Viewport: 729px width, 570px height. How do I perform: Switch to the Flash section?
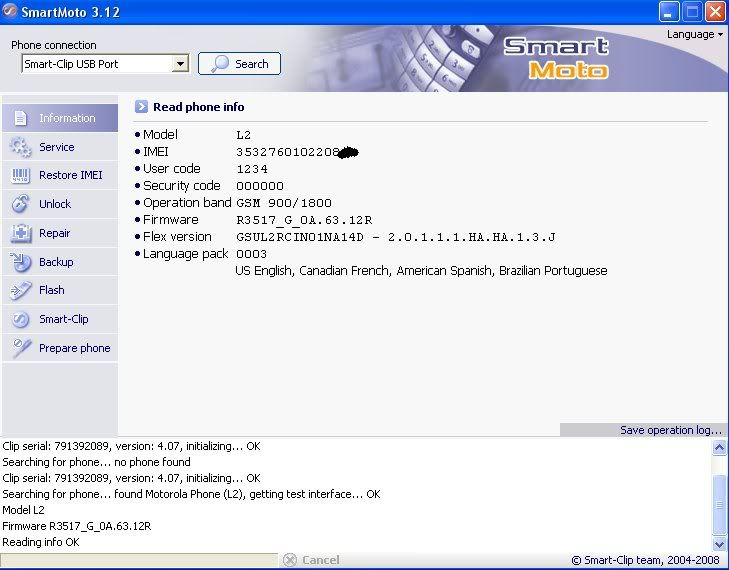coord(60,290)
